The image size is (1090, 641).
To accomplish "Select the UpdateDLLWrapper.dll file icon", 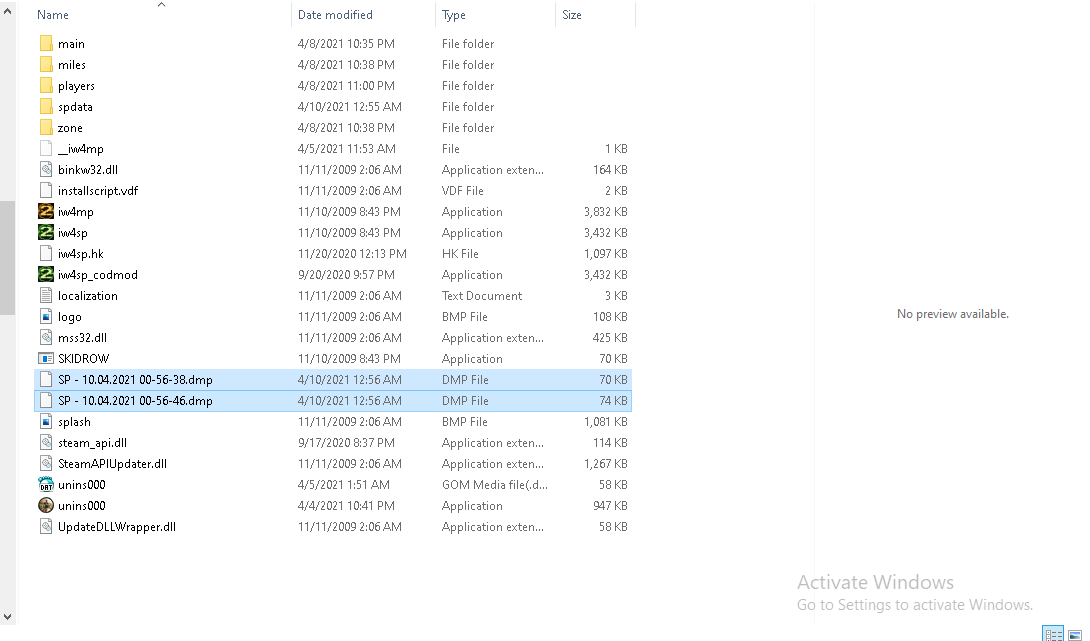I will click(46, 526).
